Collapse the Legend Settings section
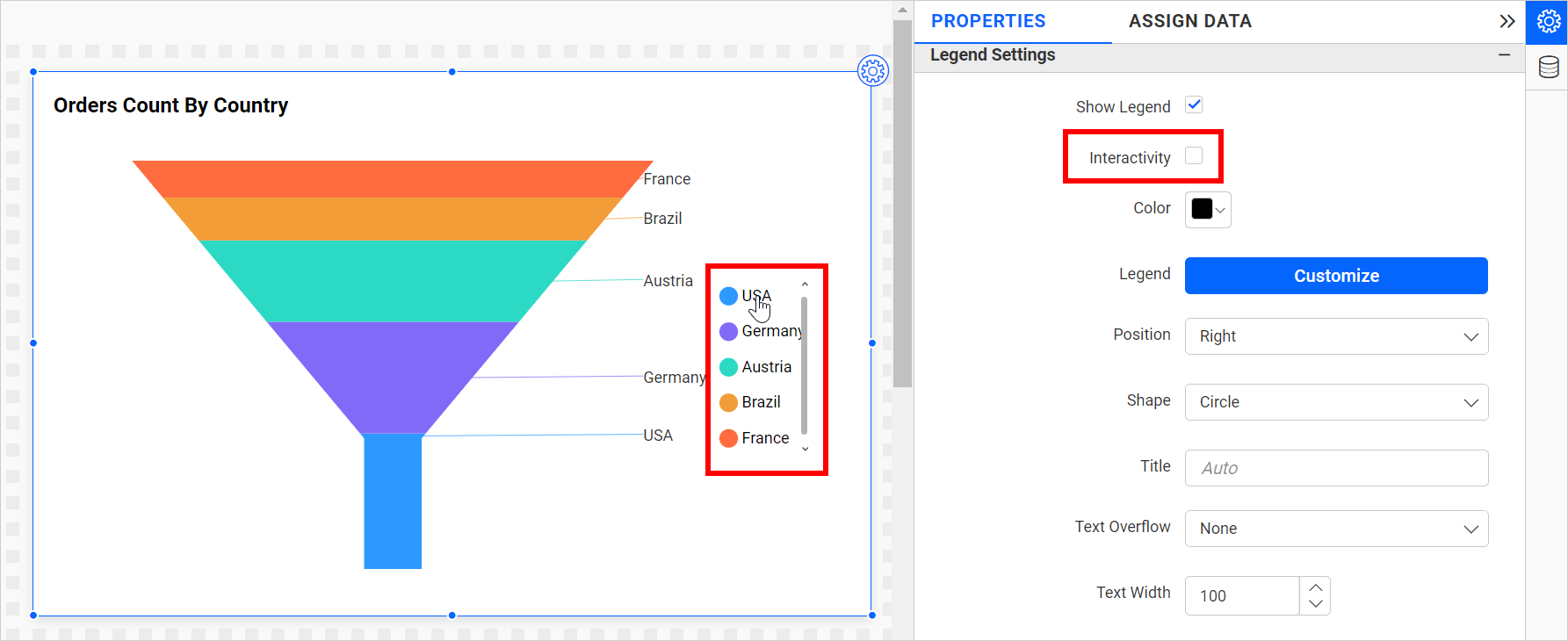1568x641 pixels. tap(1504, 55)
